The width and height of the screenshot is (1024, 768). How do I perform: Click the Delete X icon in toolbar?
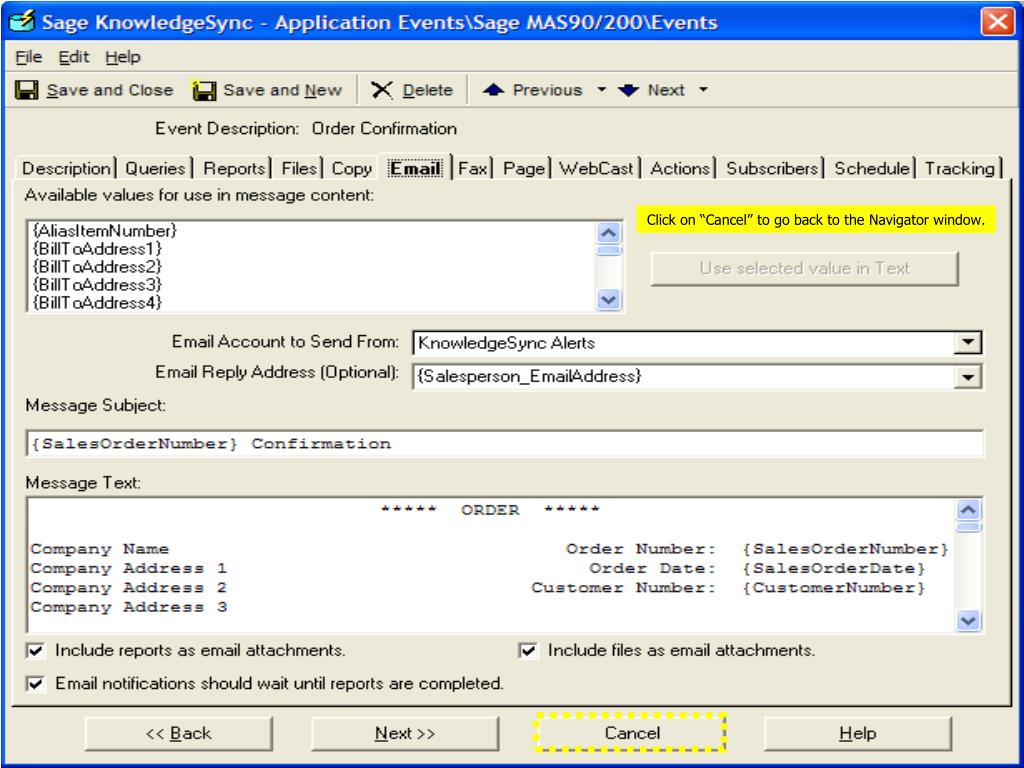(382, 90)
